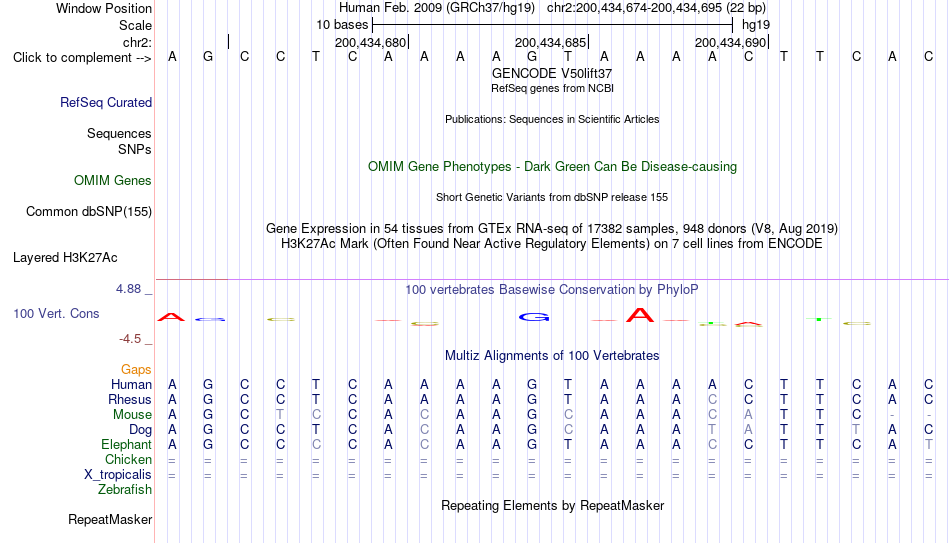Click '100 vertebrates Basewise Conservation by PhyloP' title
This screenshot has width=950, height=543.
tap(552, 290)
